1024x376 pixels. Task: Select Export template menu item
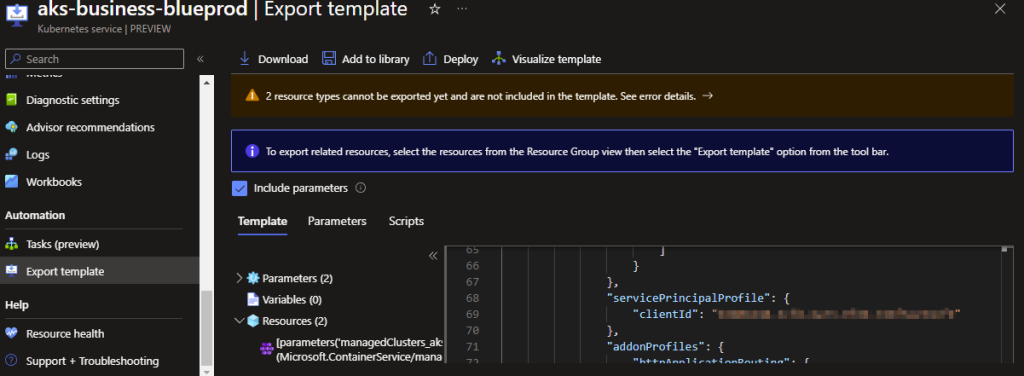[99, 272]
